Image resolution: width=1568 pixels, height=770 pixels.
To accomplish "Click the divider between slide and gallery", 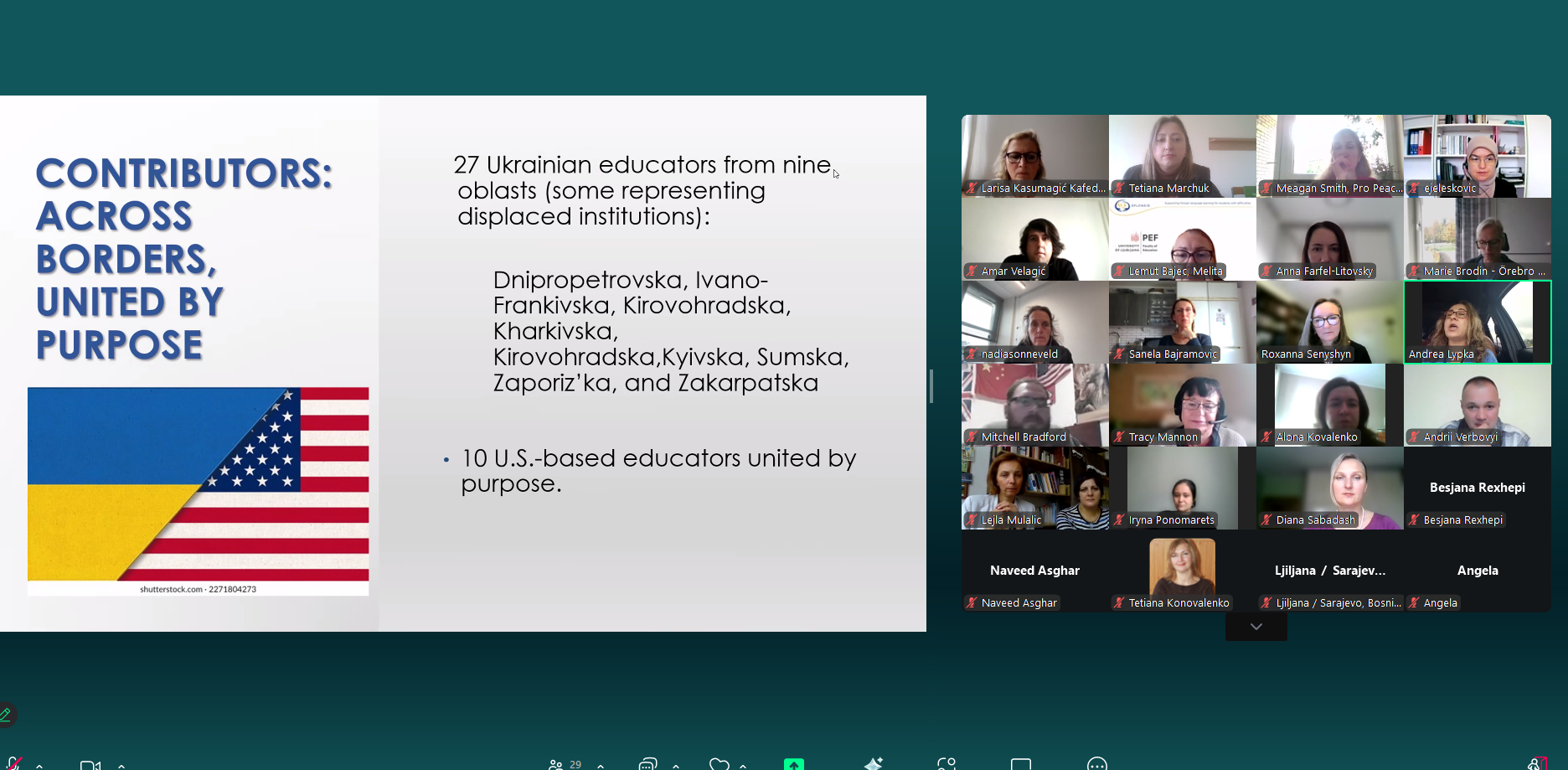I will [x=931, y=386].
